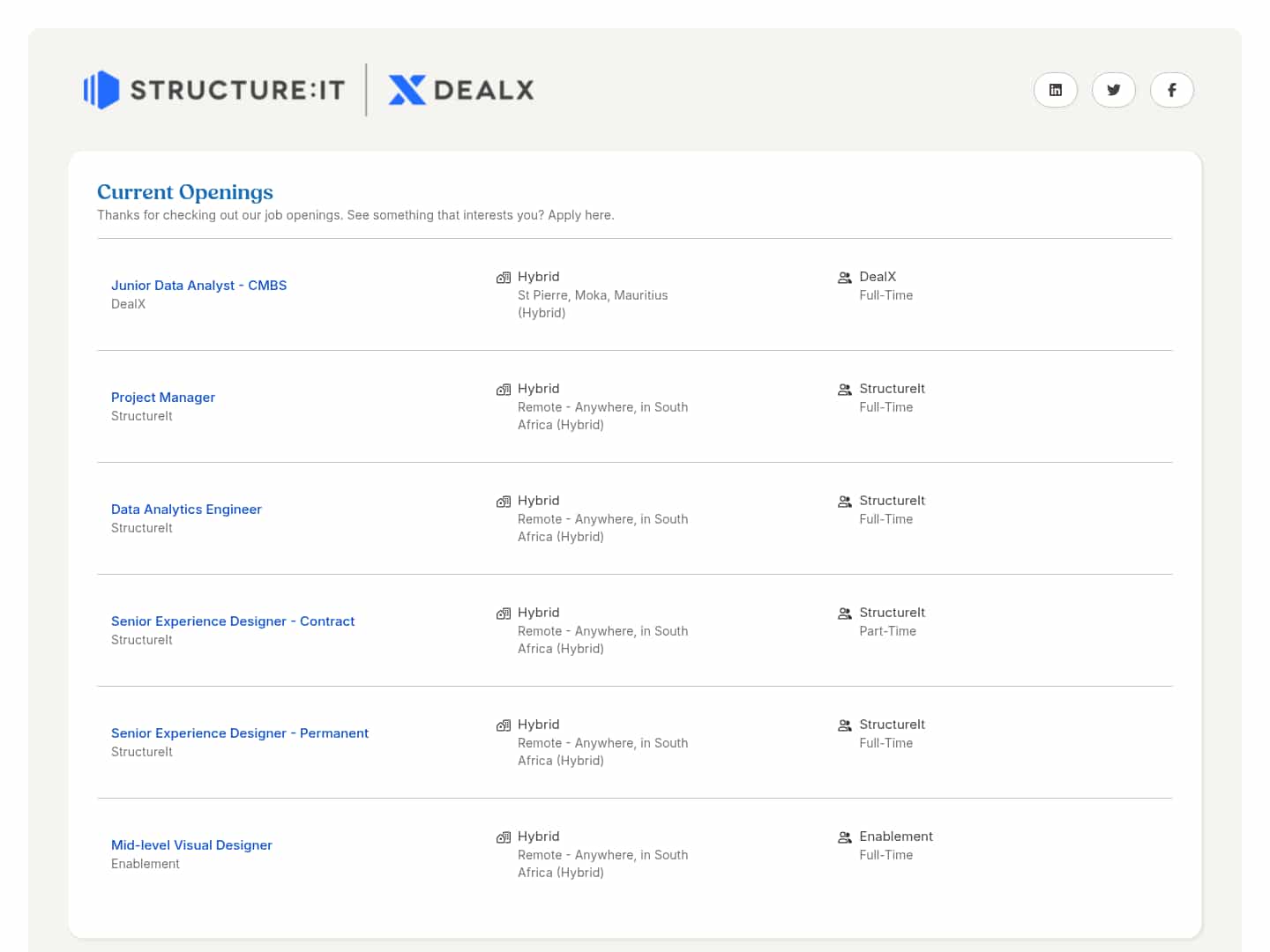Click the Twitter bird icon

1113,90
